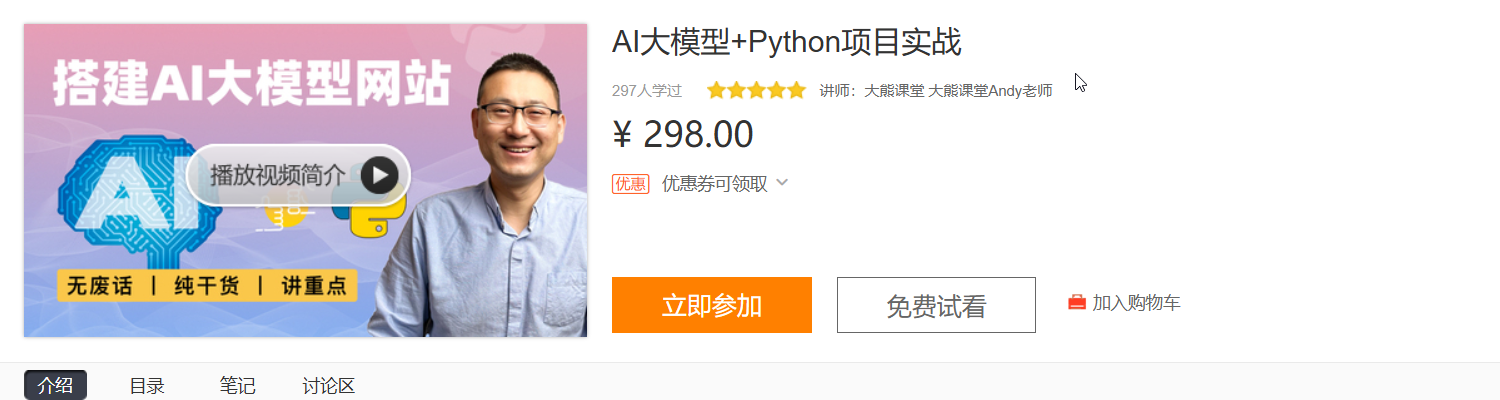Click the play button on the video preview
This screenshot has height=400, width=1500.
point(379,176)
